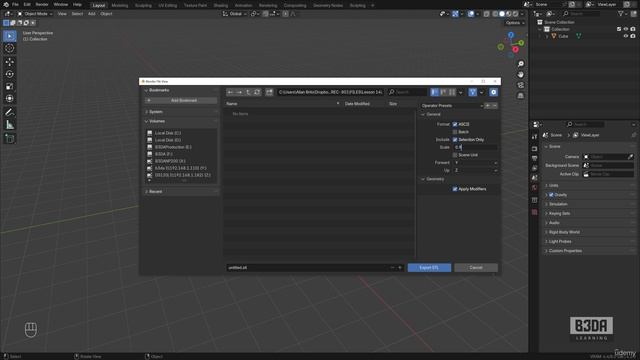
Task: Click the Options button in viewport
Action: [x=514, y=23]
